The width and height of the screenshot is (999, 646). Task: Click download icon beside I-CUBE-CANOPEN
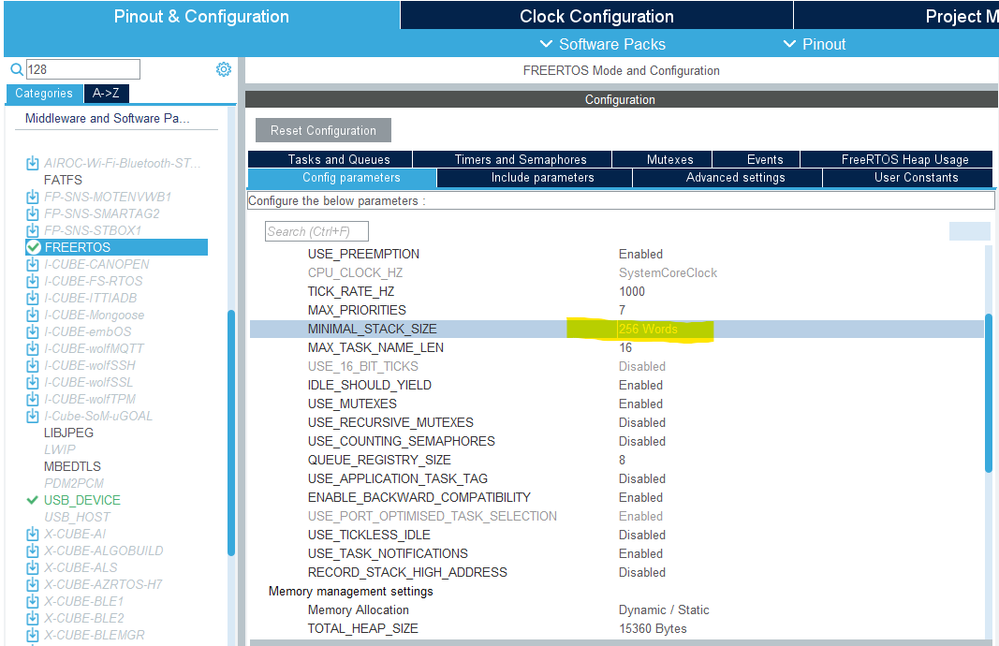(x=32, y=264)
